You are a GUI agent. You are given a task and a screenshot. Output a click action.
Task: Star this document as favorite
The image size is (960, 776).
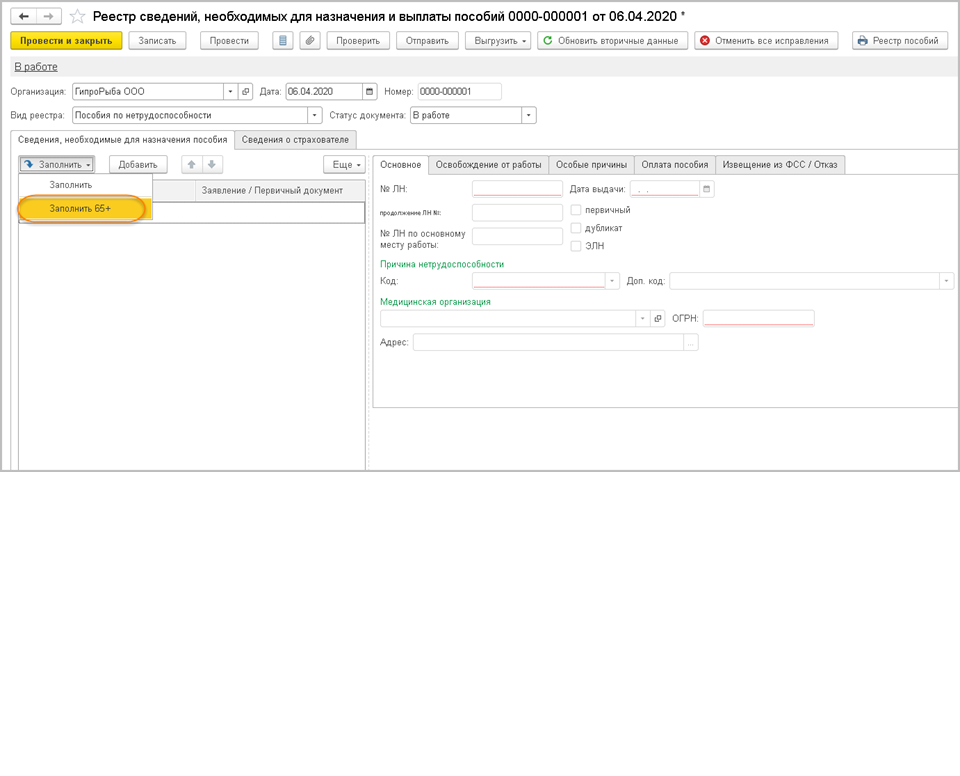pyautogui.click(x=77, y=16)
